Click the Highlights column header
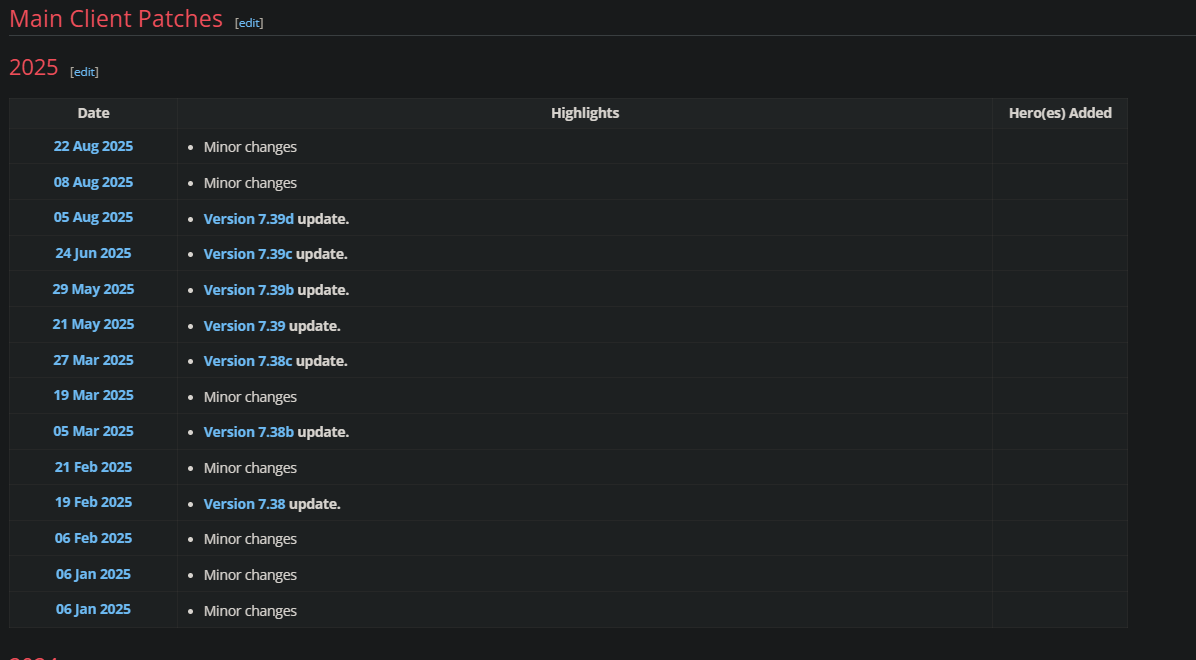 585,113
